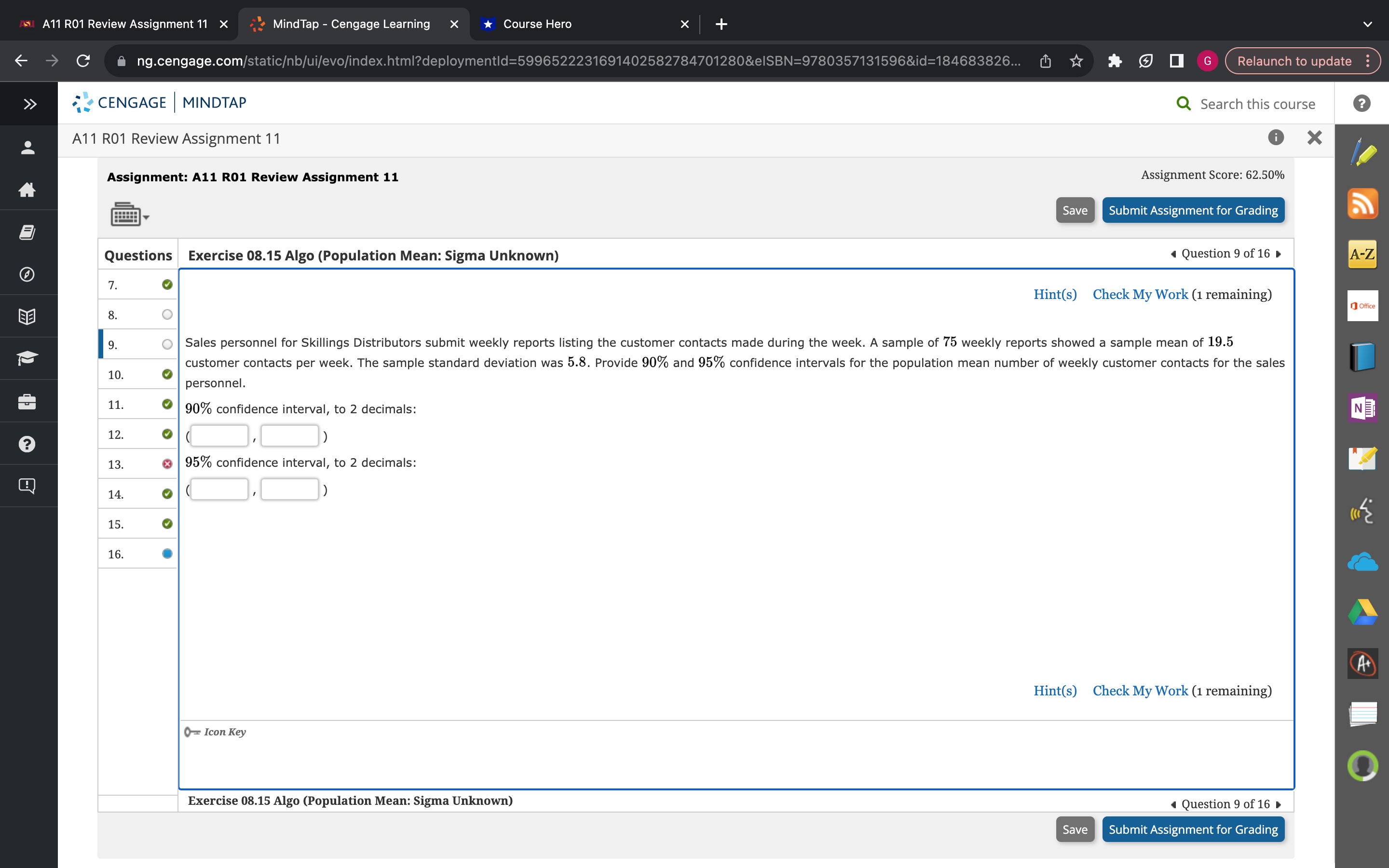Submit Assignment for Grading
Viewport: 1389px width, 868px height.
[x=1193, y=210]
